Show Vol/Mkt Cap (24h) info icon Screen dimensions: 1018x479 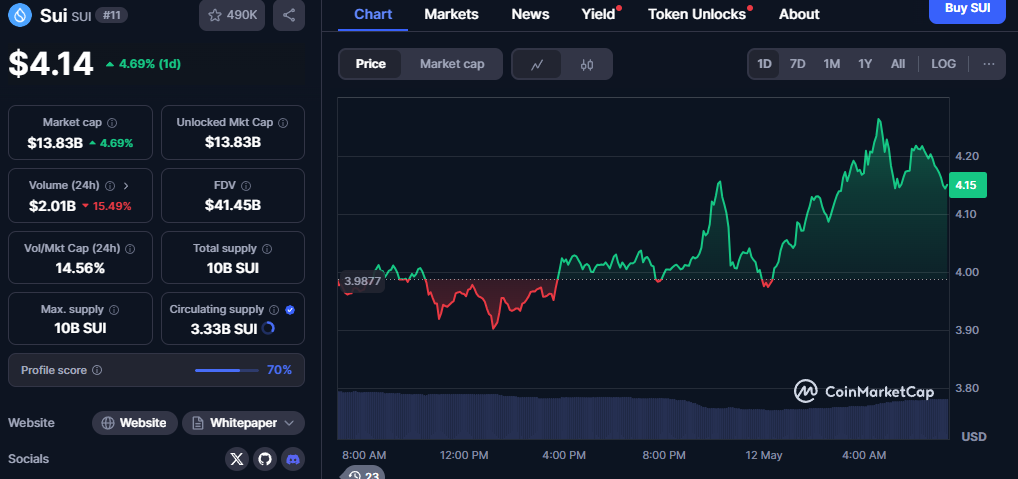point(130,249)
